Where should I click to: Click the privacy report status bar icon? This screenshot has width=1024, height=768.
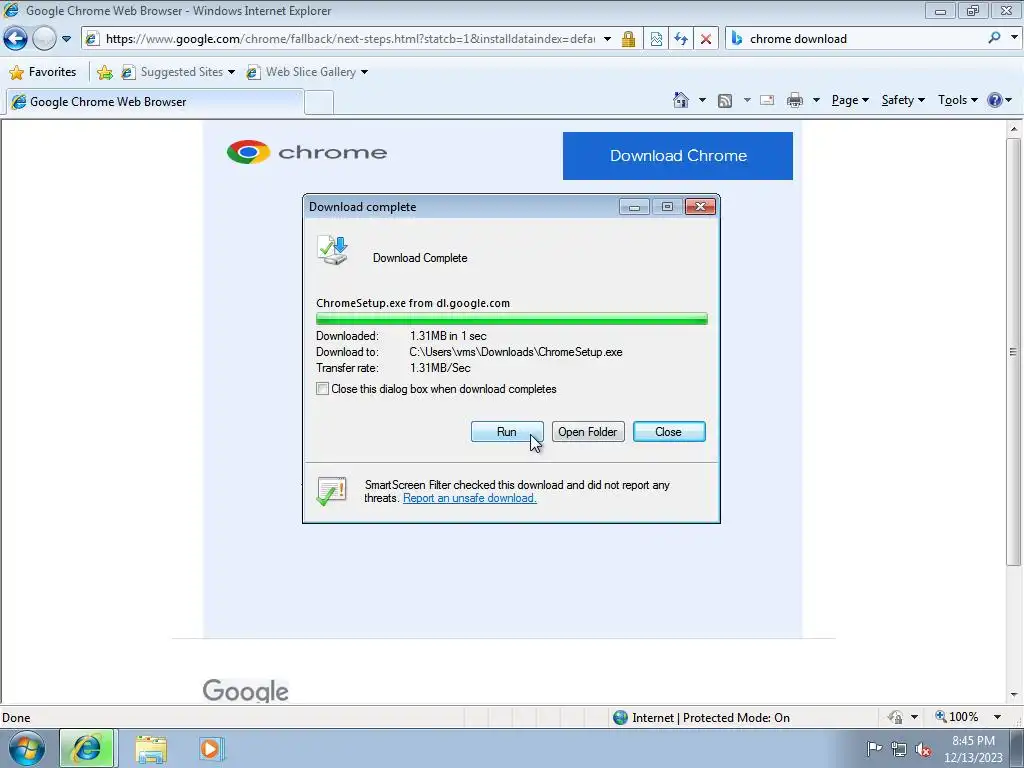click(x=895, y=718)
